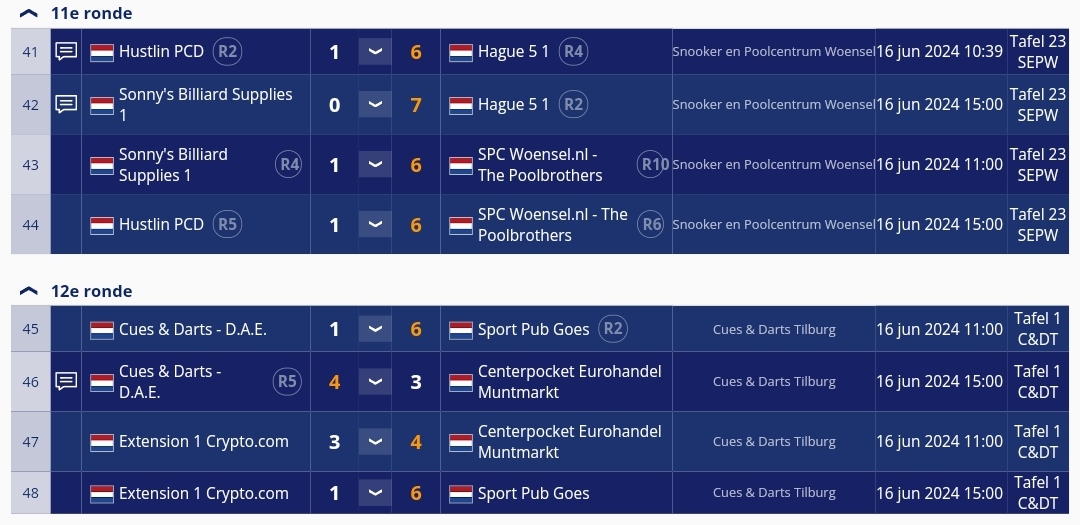The width and height of the screenshot is (1080, 525).
Task: Click R2 badge next to Hustlin PCD
Action: 227,52
